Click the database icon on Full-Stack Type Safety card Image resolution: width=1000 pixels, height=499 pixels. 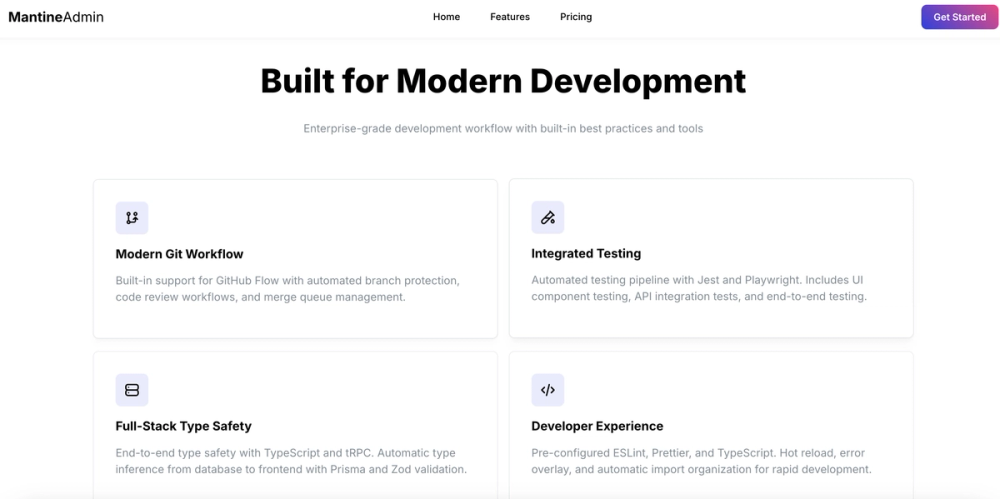point(132,390)
